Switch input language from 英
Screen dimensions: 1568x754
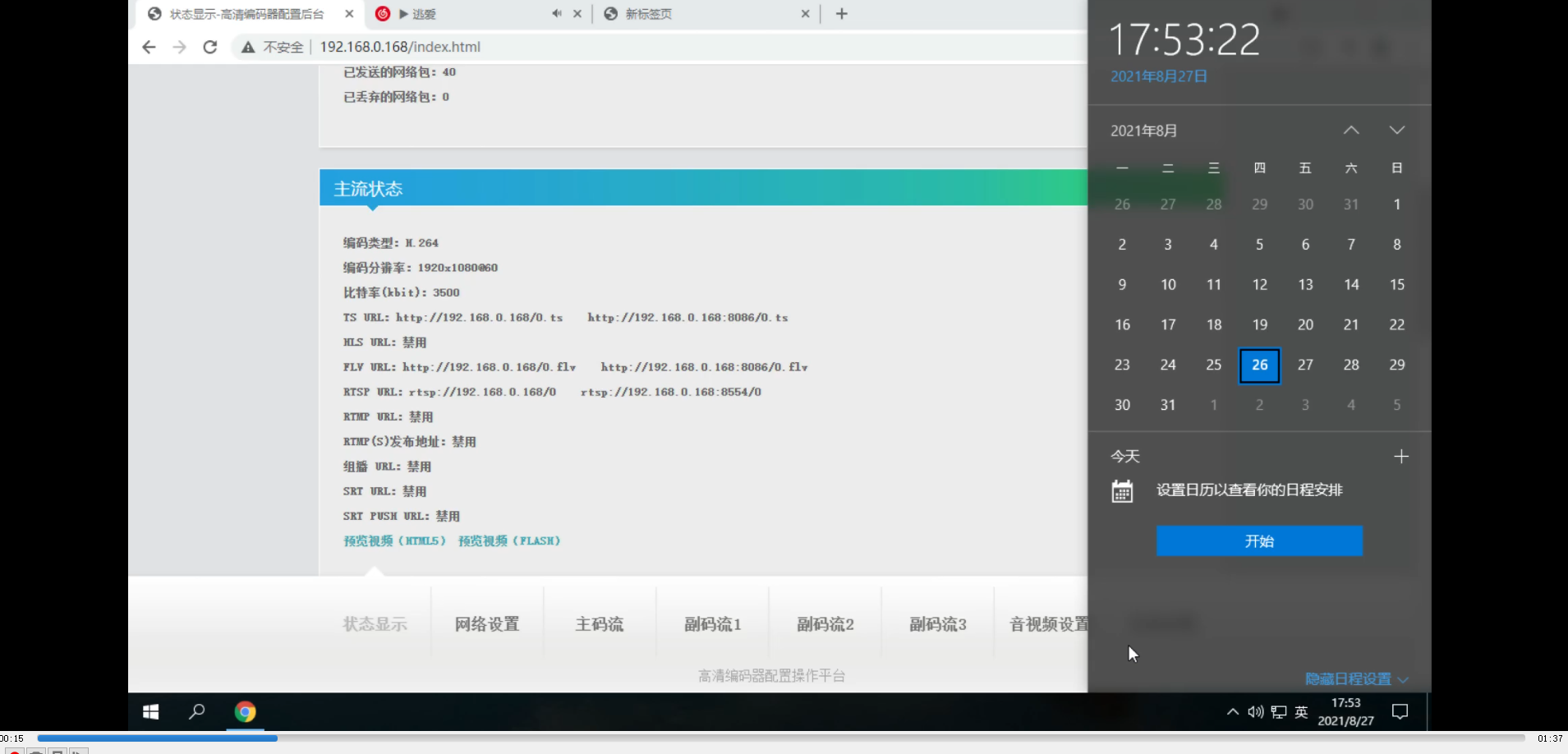point(1301,711)
